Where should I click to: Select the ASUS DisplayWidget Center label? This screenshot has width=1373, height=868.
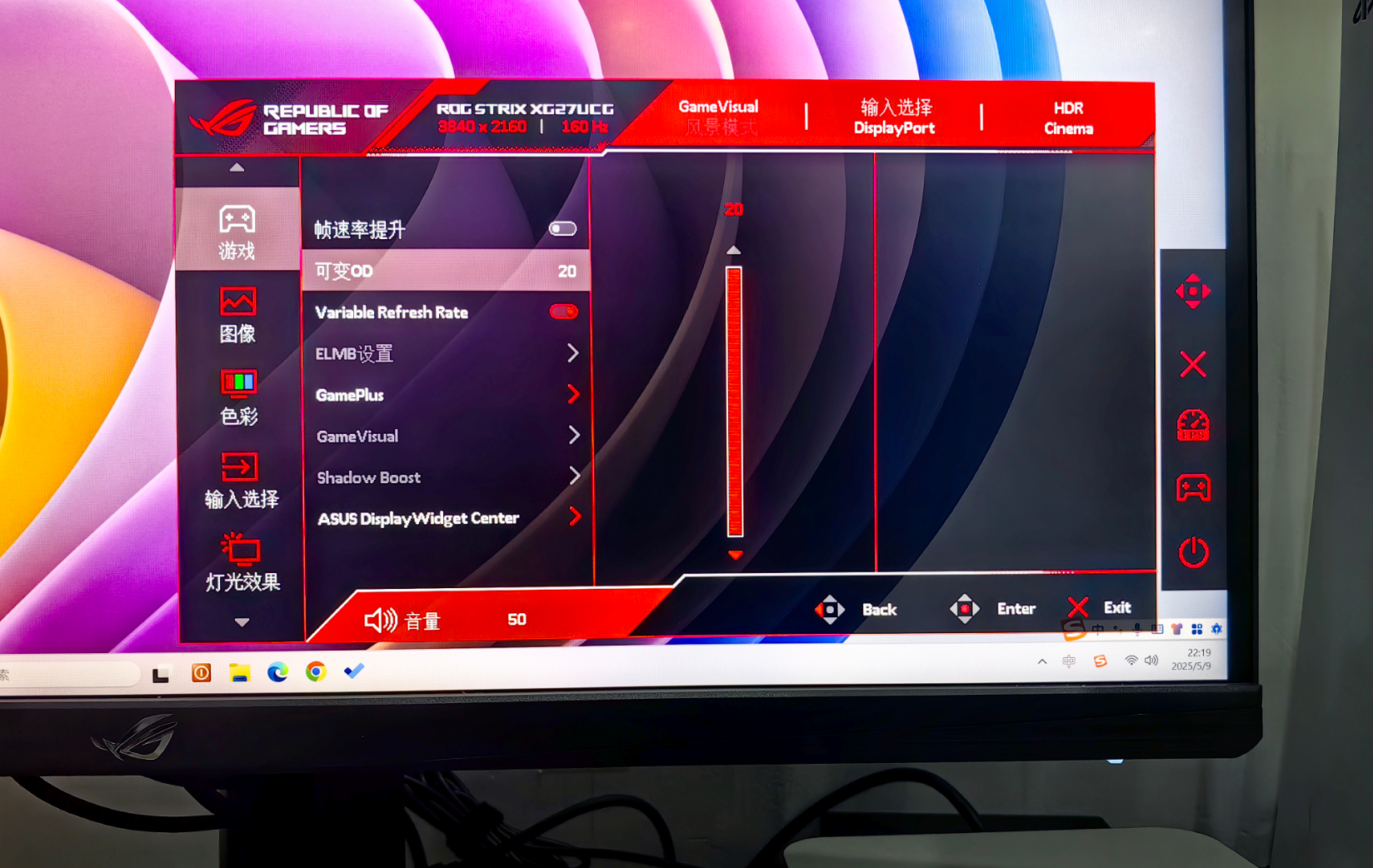click(418, 518)
